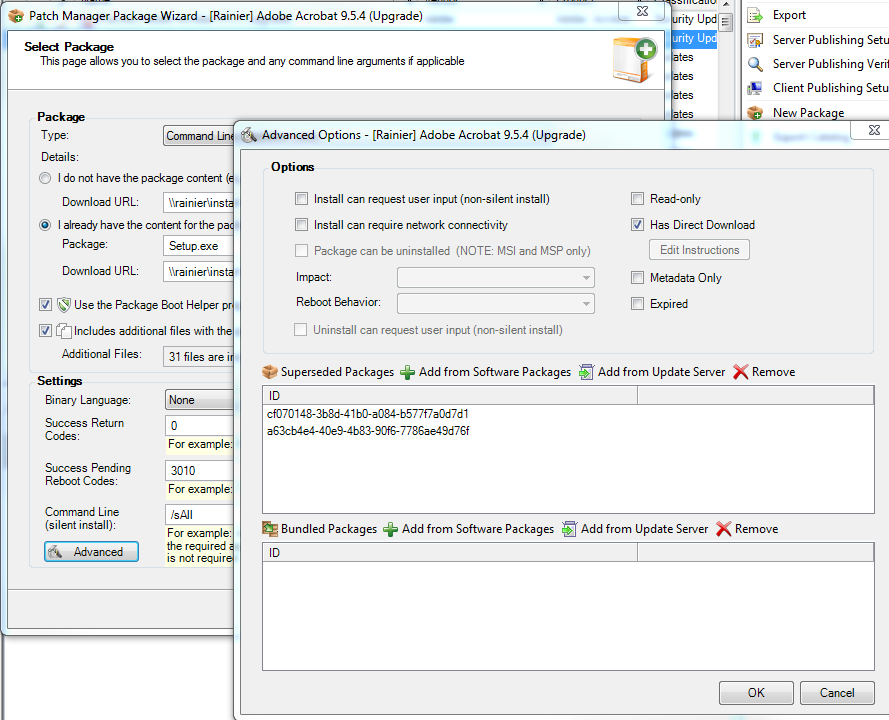Close the Package Wizard window

point(641,11)
